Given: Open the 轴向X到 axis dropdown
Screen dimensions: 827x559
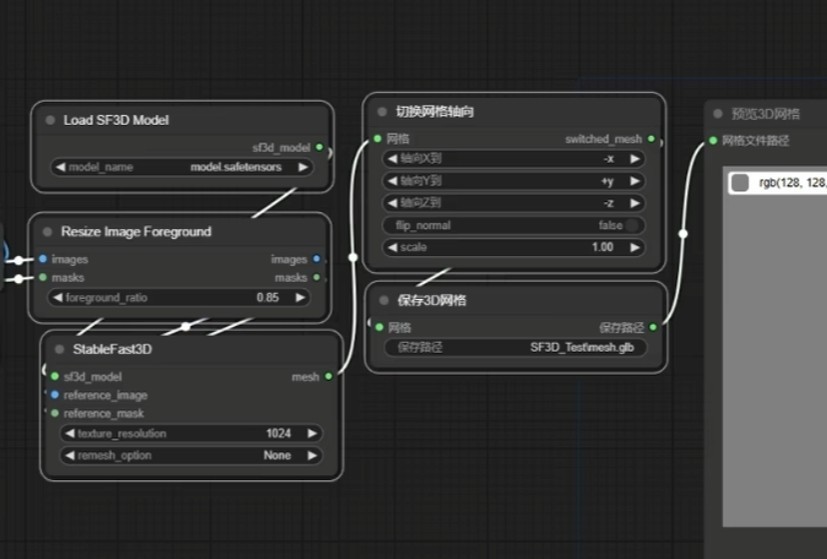Looking at the screenshot, I should tap(514, 159).
